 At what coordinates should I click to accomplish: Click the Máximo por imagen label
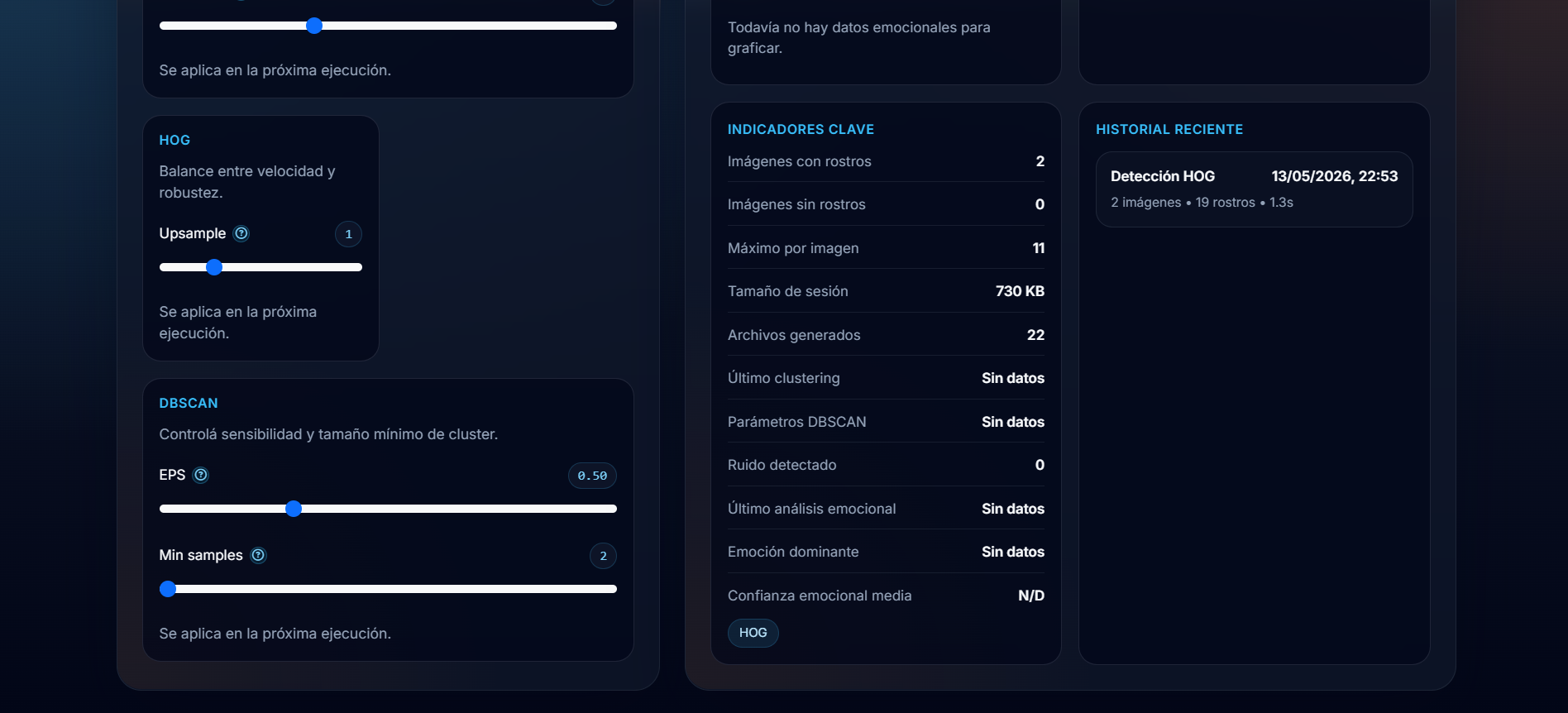point(793,248)
